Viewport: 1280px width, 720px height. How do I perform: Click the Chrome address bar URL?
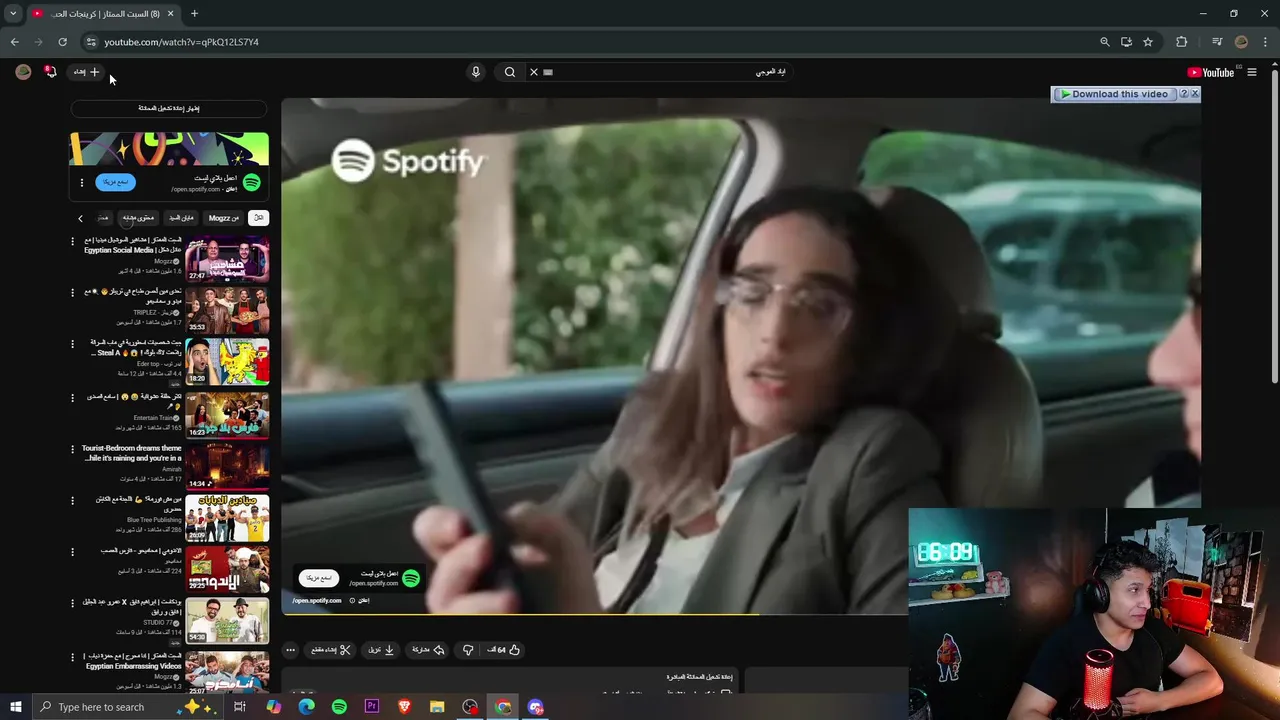(181, 42)
